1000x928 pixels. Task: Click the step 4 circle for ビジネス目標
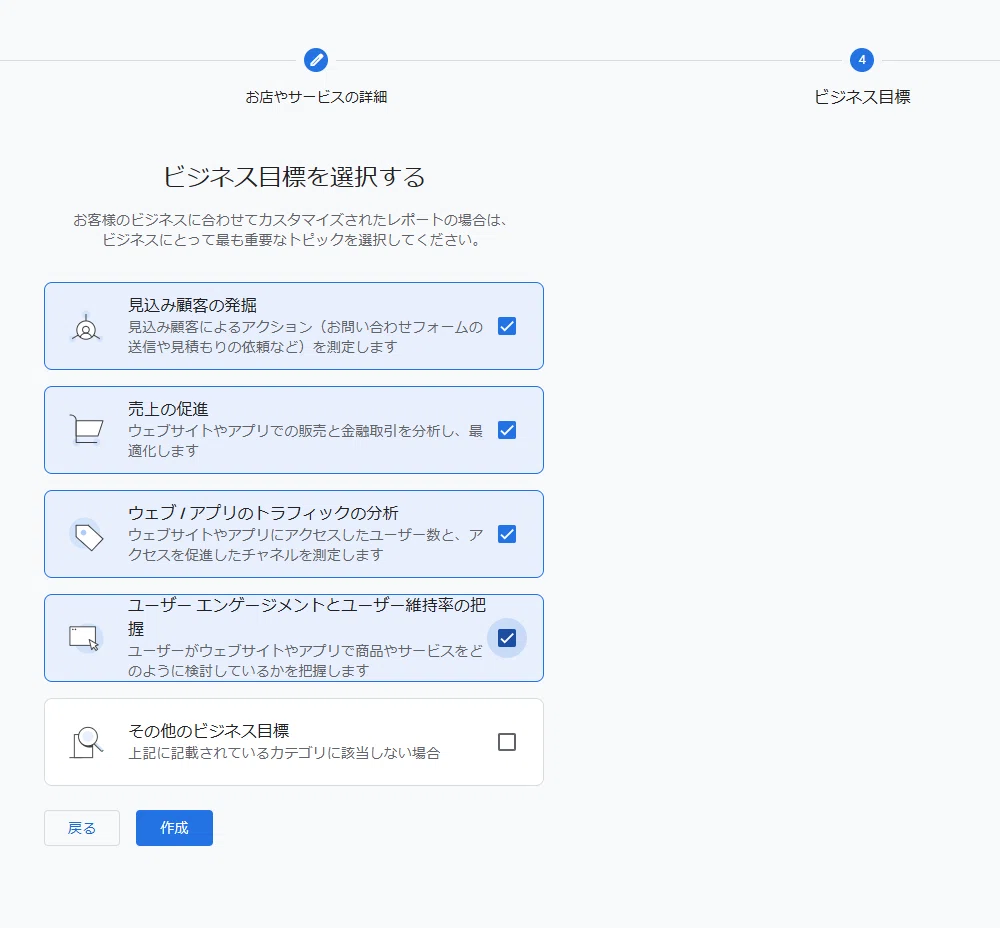tap(862, 60)
